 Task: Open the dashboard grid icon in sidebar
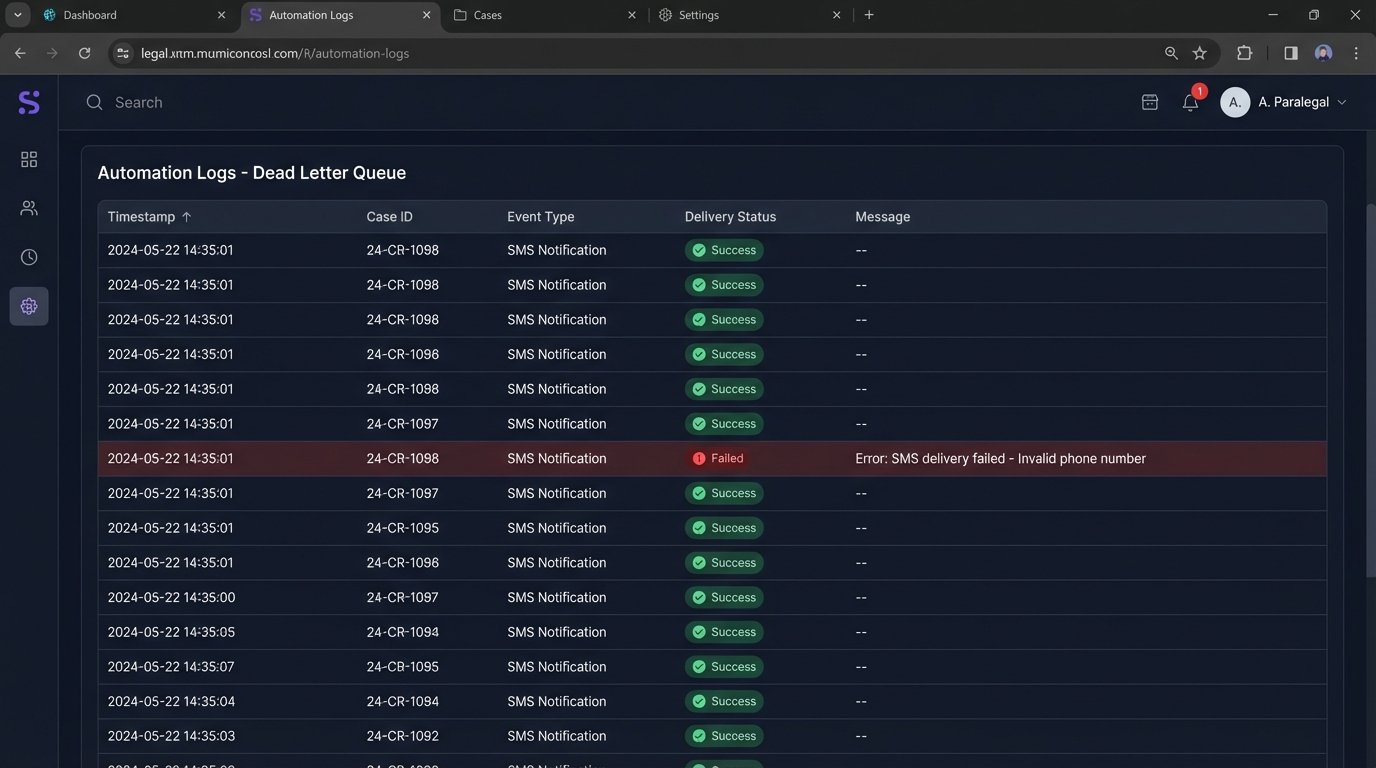click(x=29, y=160)
